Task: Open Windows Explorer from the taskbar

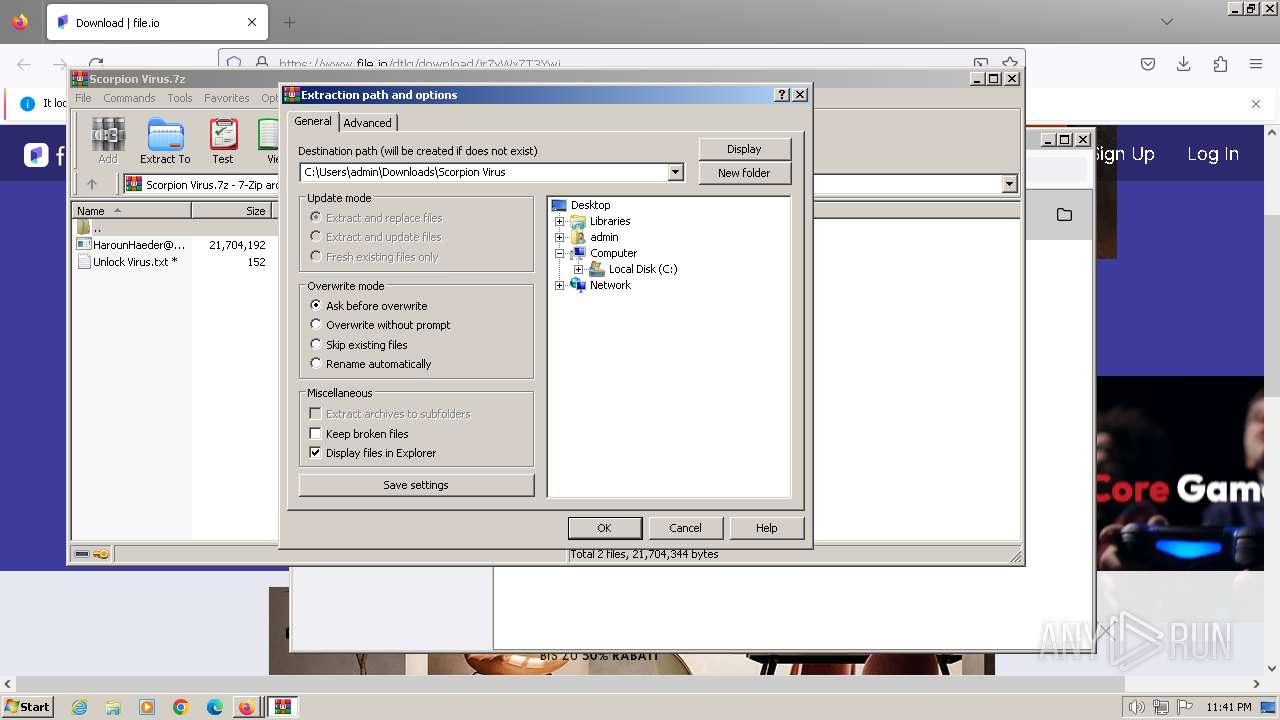Action: (113, 707)
